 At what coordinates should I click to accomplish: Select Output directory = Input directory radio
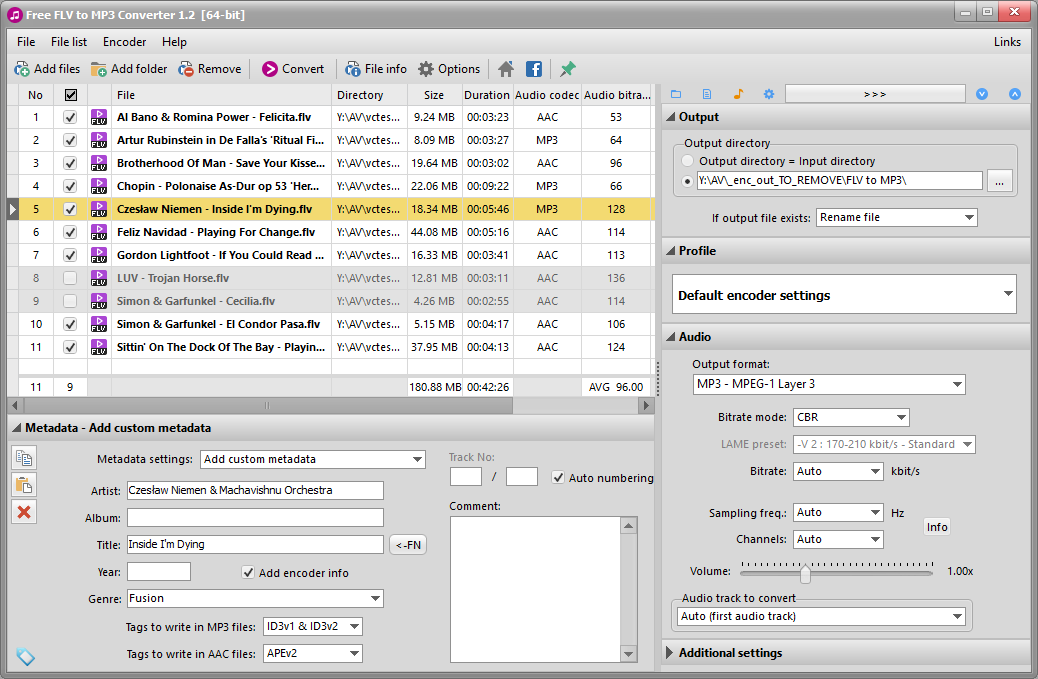pos(687,161)
